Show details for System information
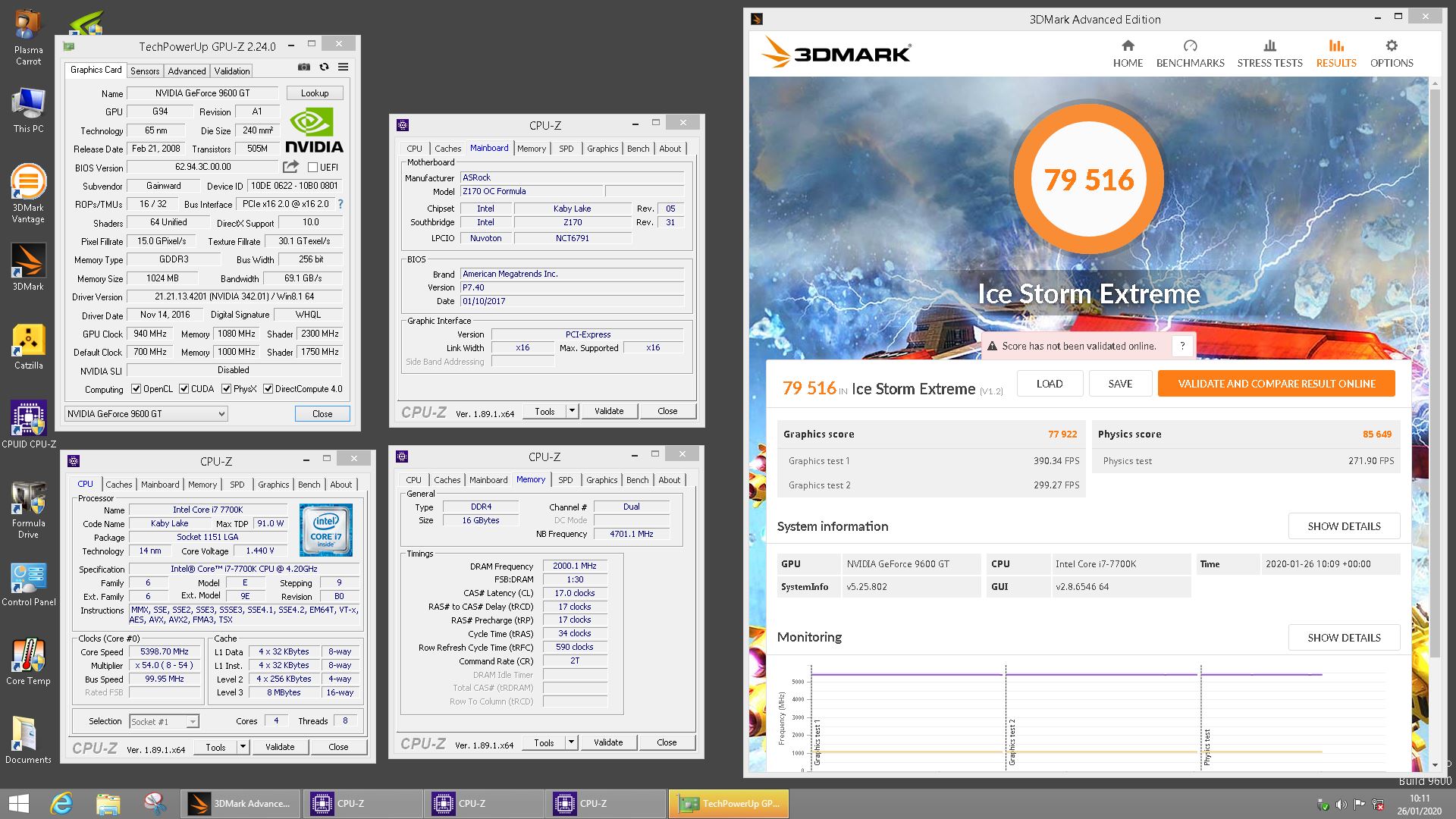This screenshot has height=819, width=1456. tap(1344, 526)
